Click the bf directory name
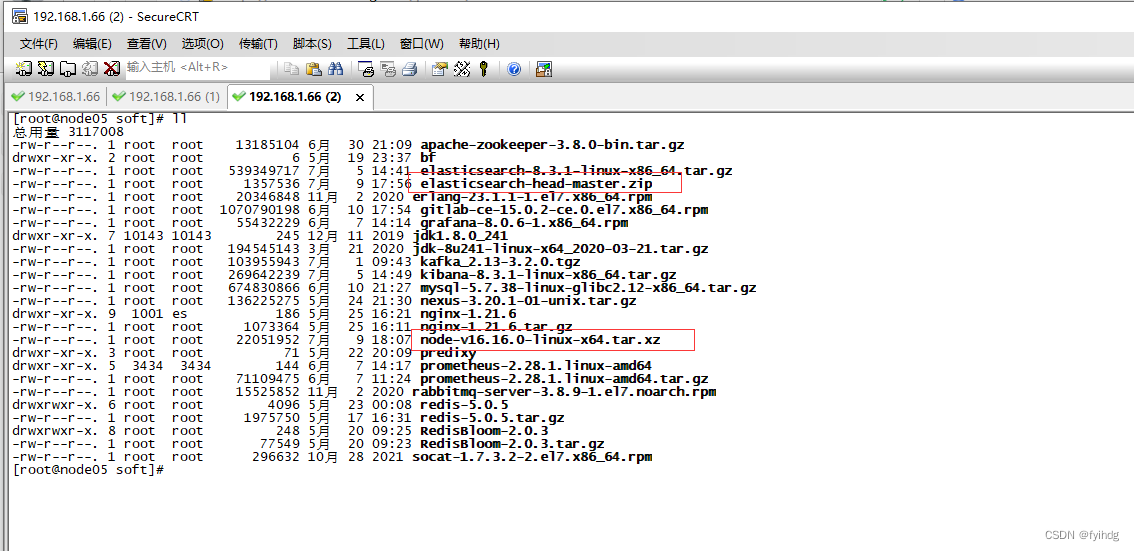This screenshot has width=1134, height=551. click(x=428, y=158)
